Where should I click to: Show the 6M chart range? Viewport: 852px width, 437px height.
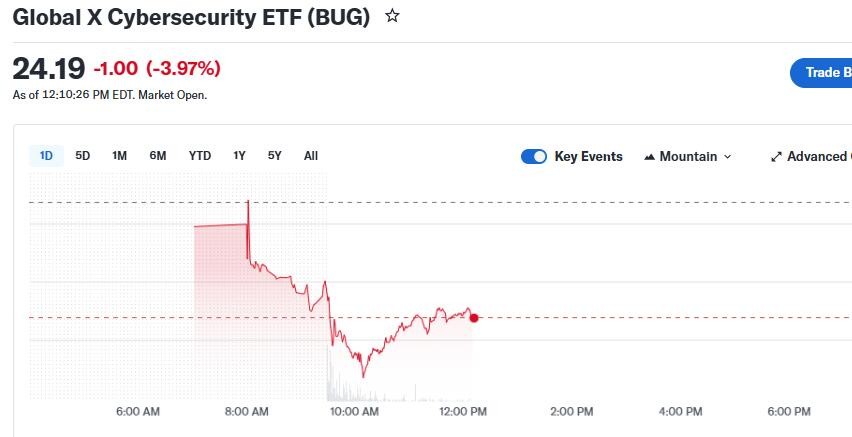(158, 155)
